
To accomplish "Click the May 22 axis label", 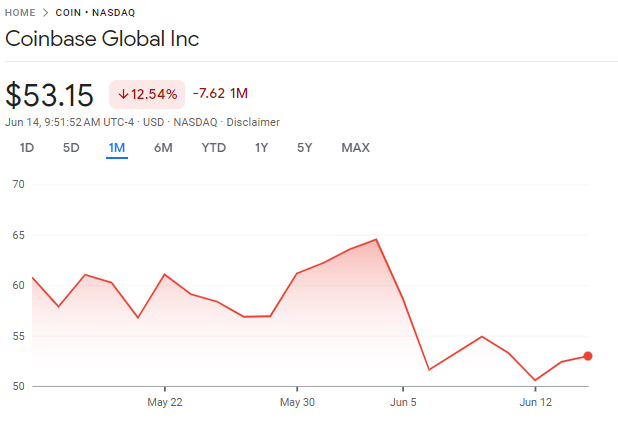I will [164, 403].
